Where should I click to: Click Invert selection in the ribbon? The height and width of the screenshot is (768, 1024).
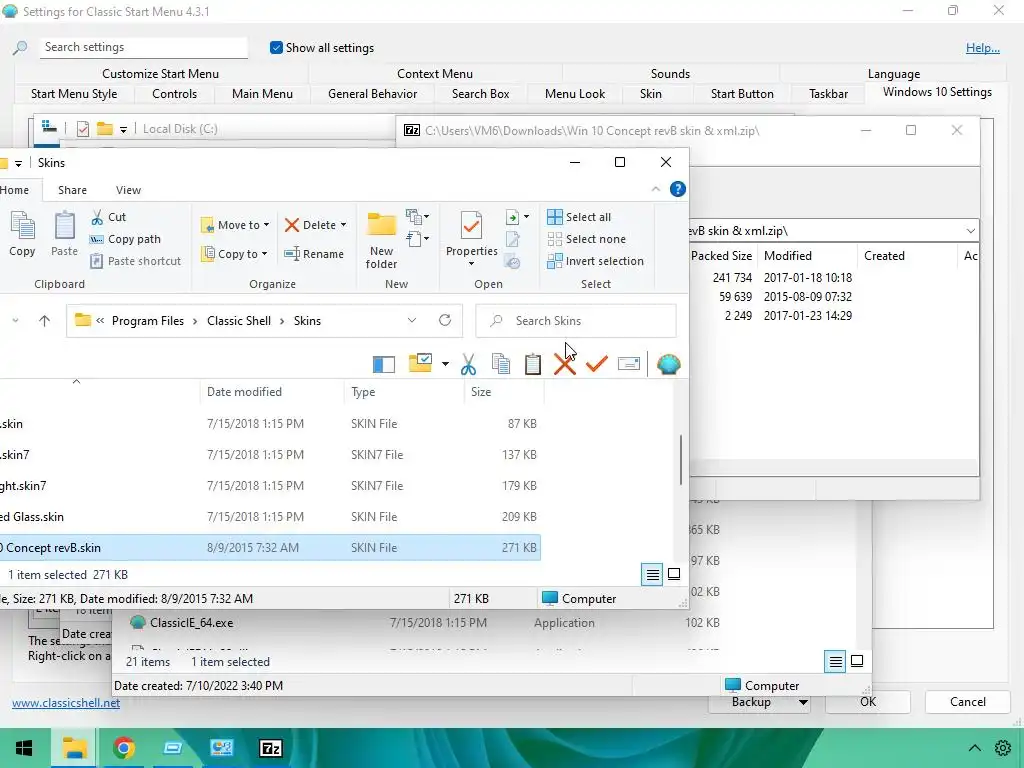click(596, 261)
